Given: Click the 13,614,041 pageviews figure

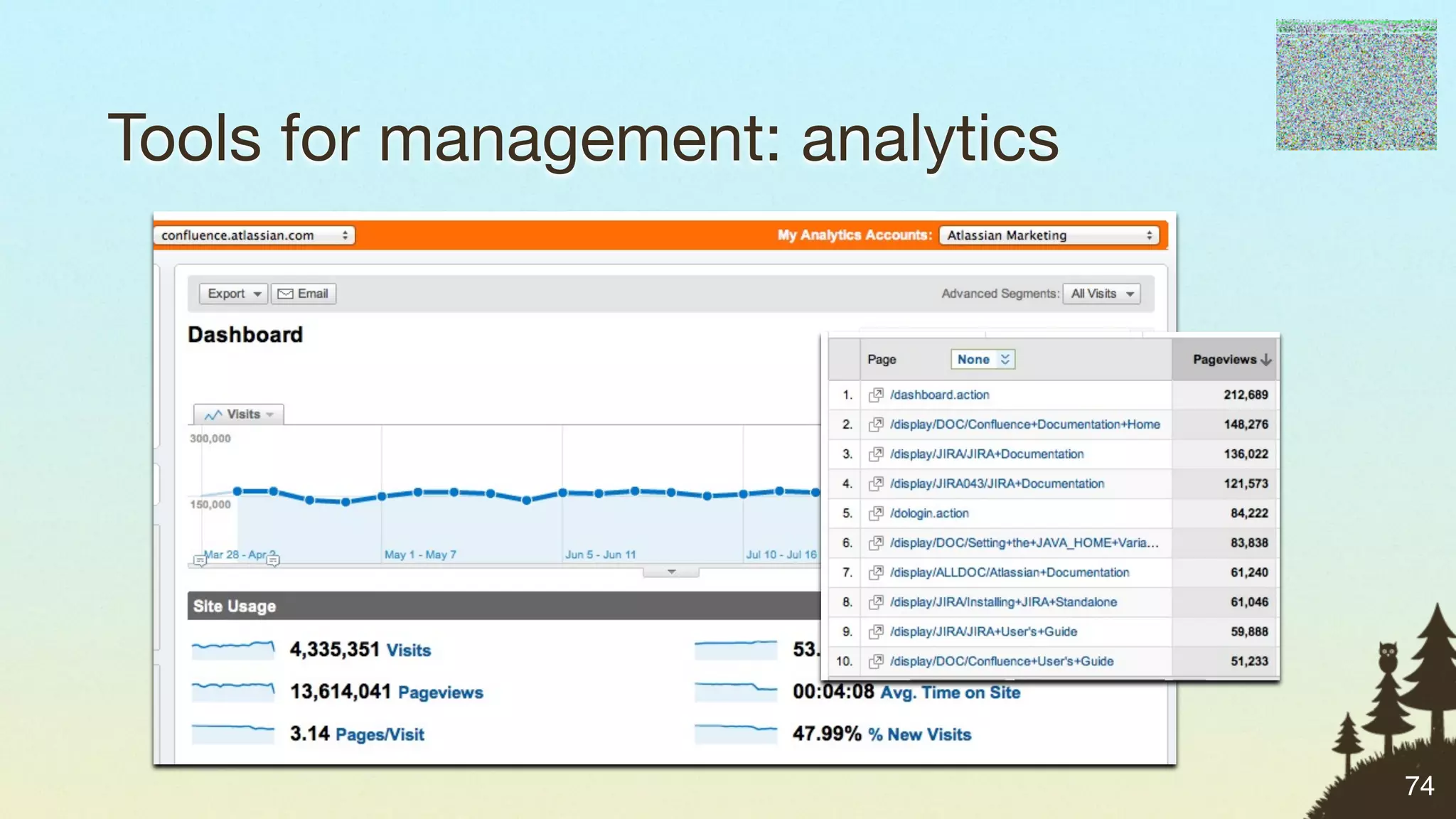Looking at the screenshot, I should [341, 692].
